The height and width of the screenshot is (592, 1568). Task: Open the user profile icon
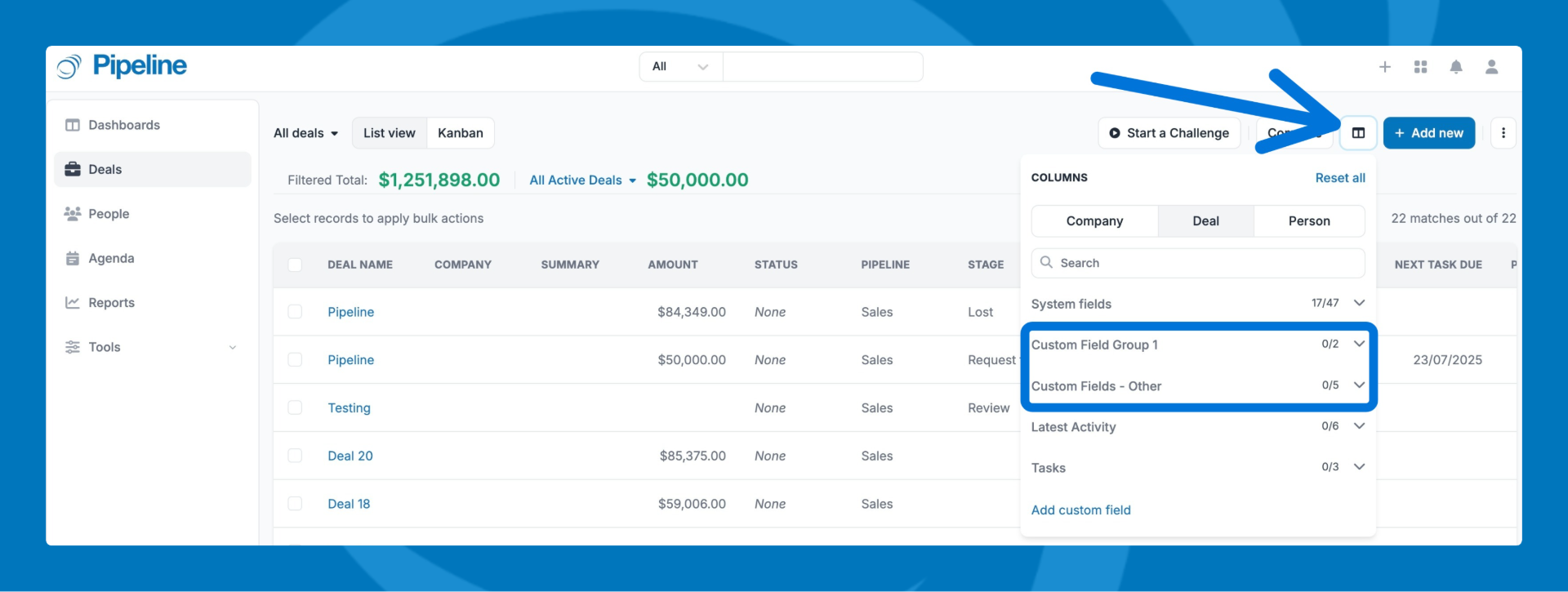coord(1492,67)
